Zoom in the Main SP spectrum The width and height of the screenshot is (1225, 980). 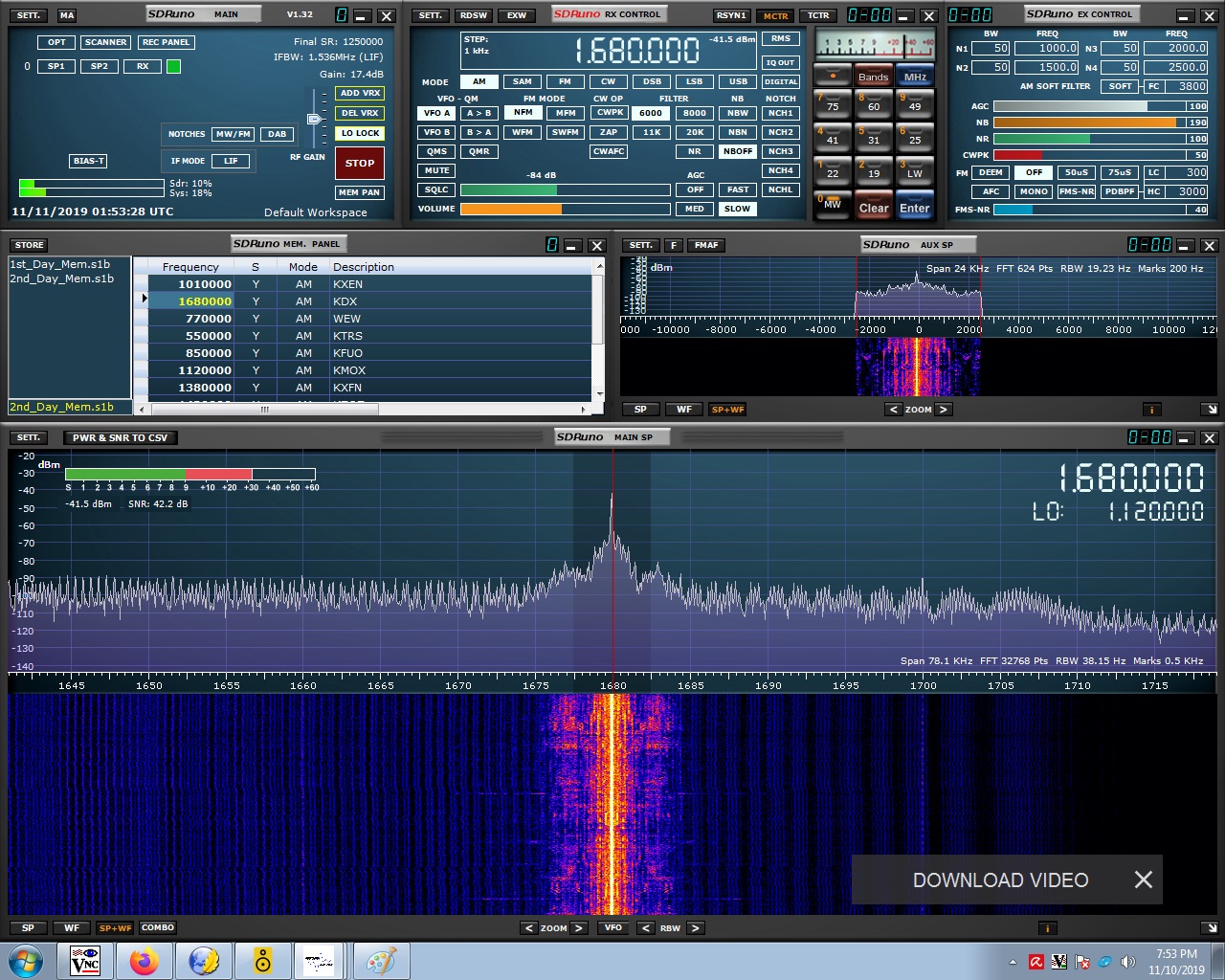click(x=579, y=927)
